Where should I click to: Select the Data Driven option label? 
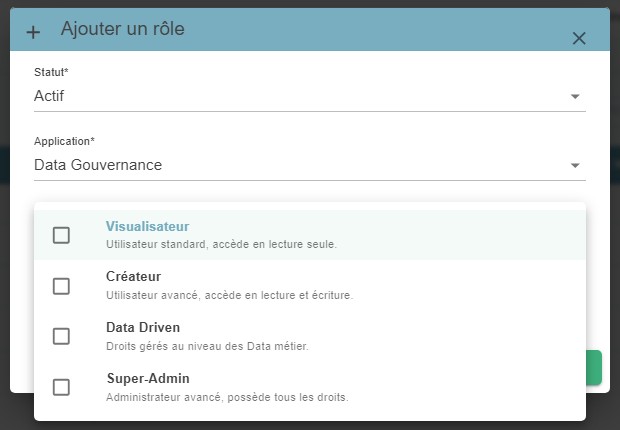coord(143,327)
